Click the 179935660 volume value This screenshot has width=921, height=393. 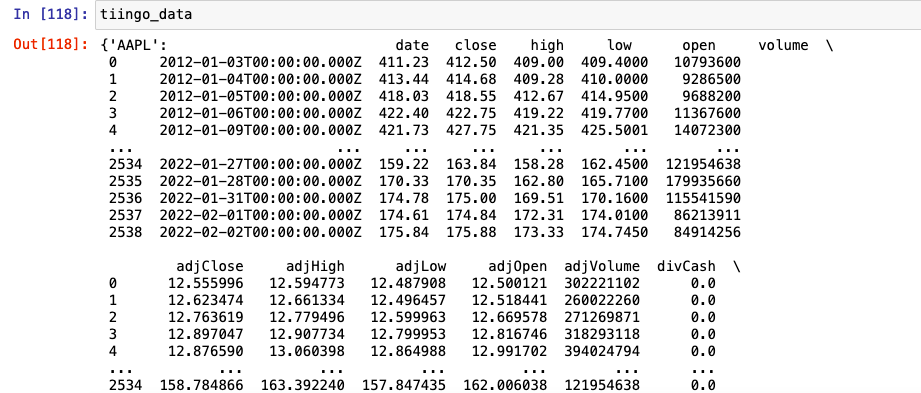click(x=703, y=181)
